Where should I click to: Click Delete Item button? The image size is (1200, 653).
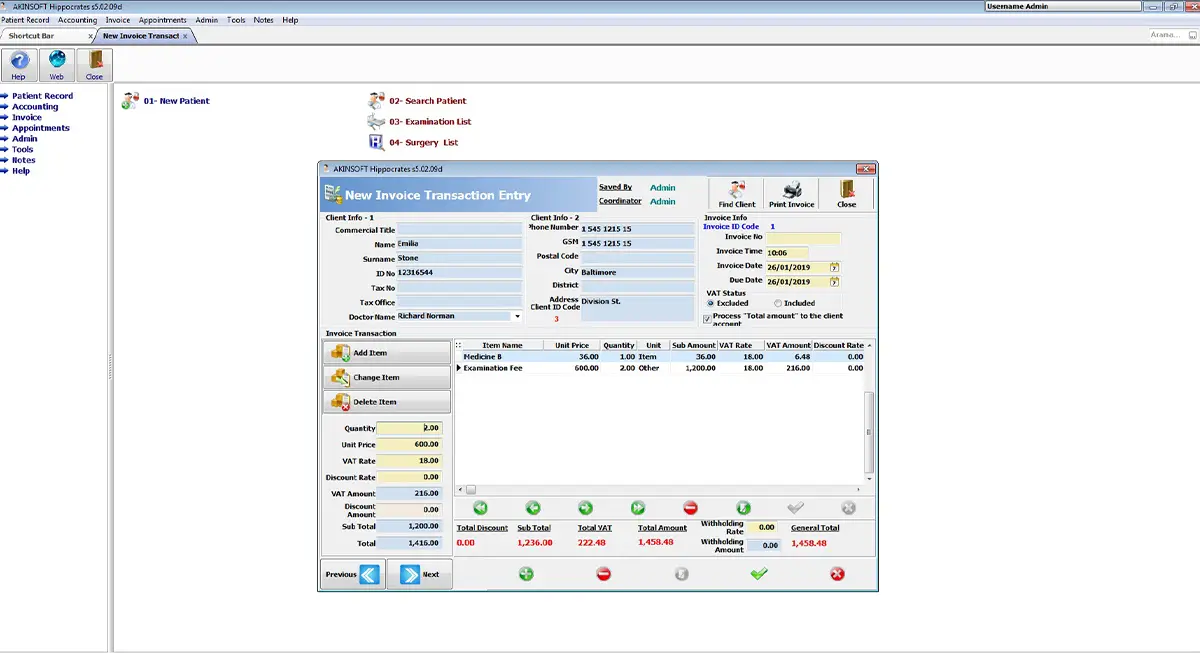point(387,402)
